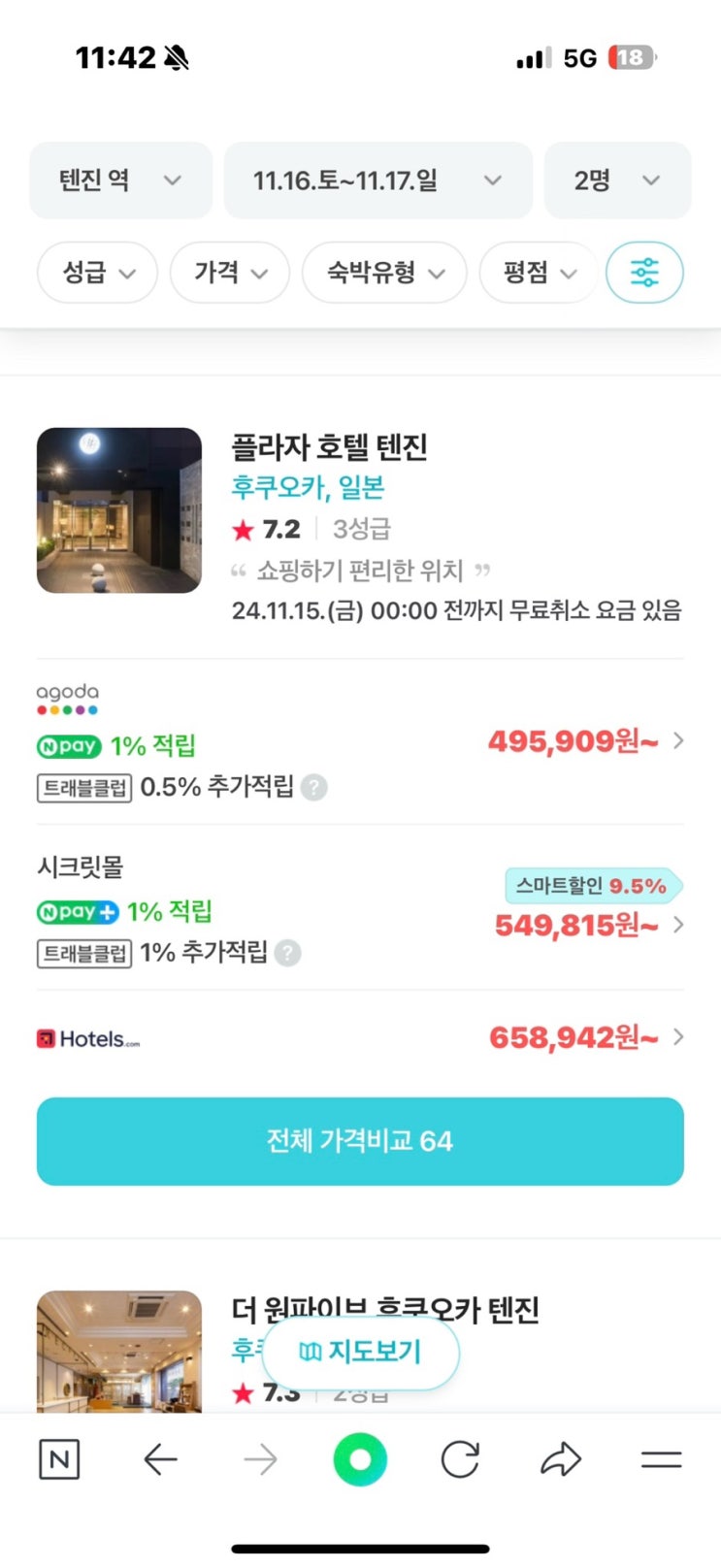Reload the page with refresh icon
Screen dimensions: 721x1568
coord(460,1459)
